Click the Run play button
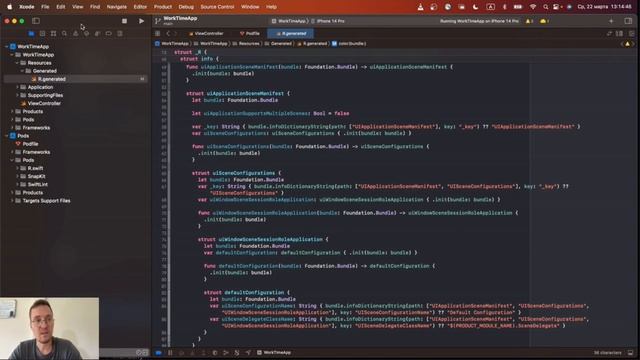 pyautogui.click(x=141, y=21)
